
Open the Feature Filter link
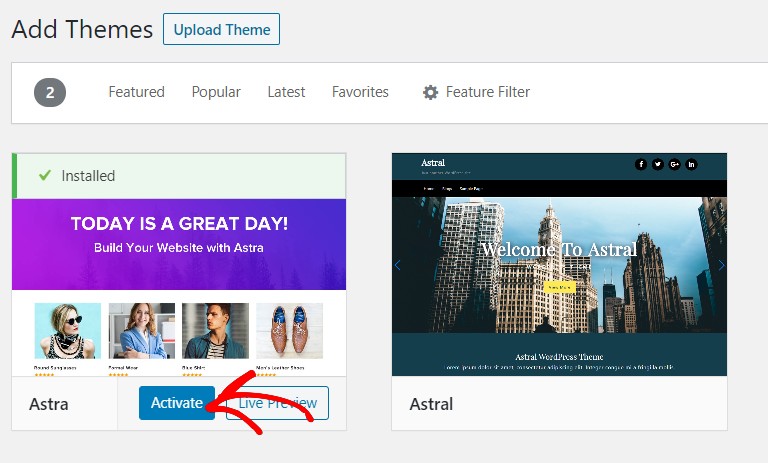488,92
